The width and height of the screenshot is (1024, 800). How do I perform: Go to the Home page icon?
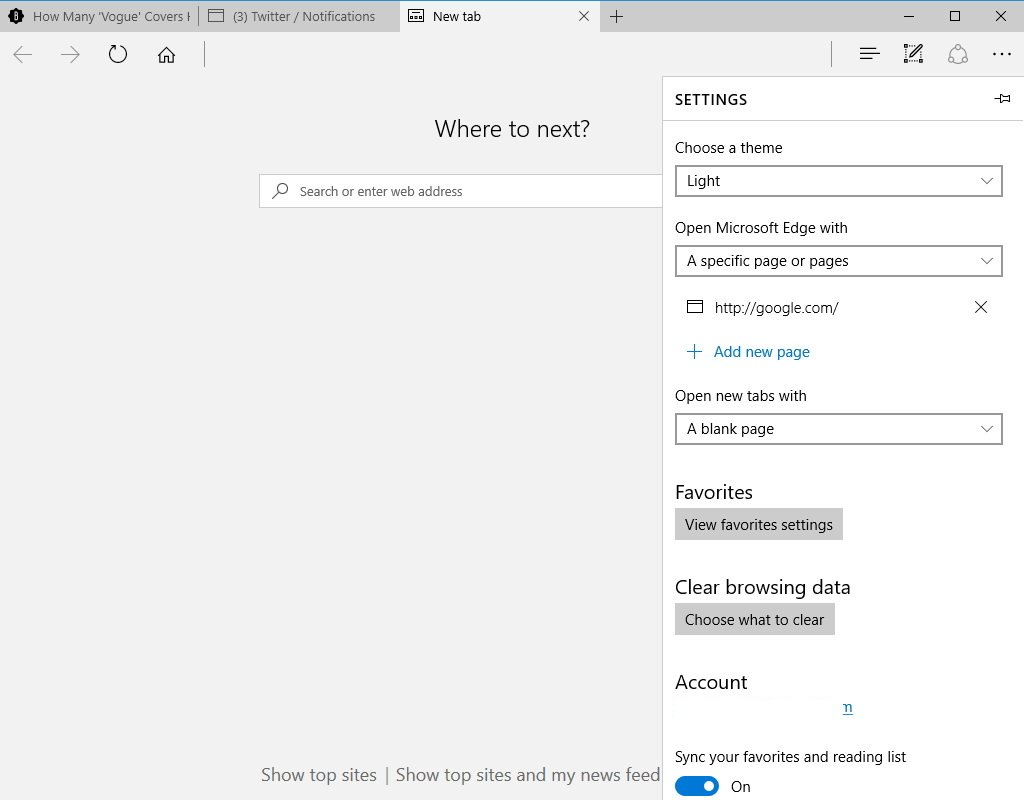pos(166,54)
